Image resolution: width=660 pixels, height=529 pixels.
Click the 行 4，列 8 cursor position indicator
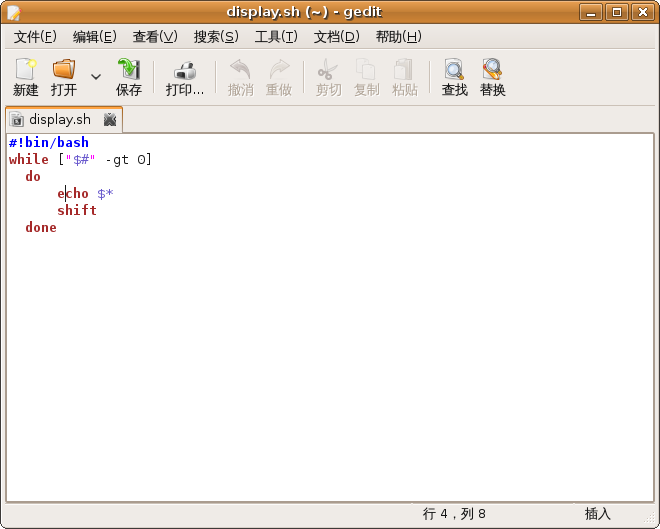click(454, 514)
